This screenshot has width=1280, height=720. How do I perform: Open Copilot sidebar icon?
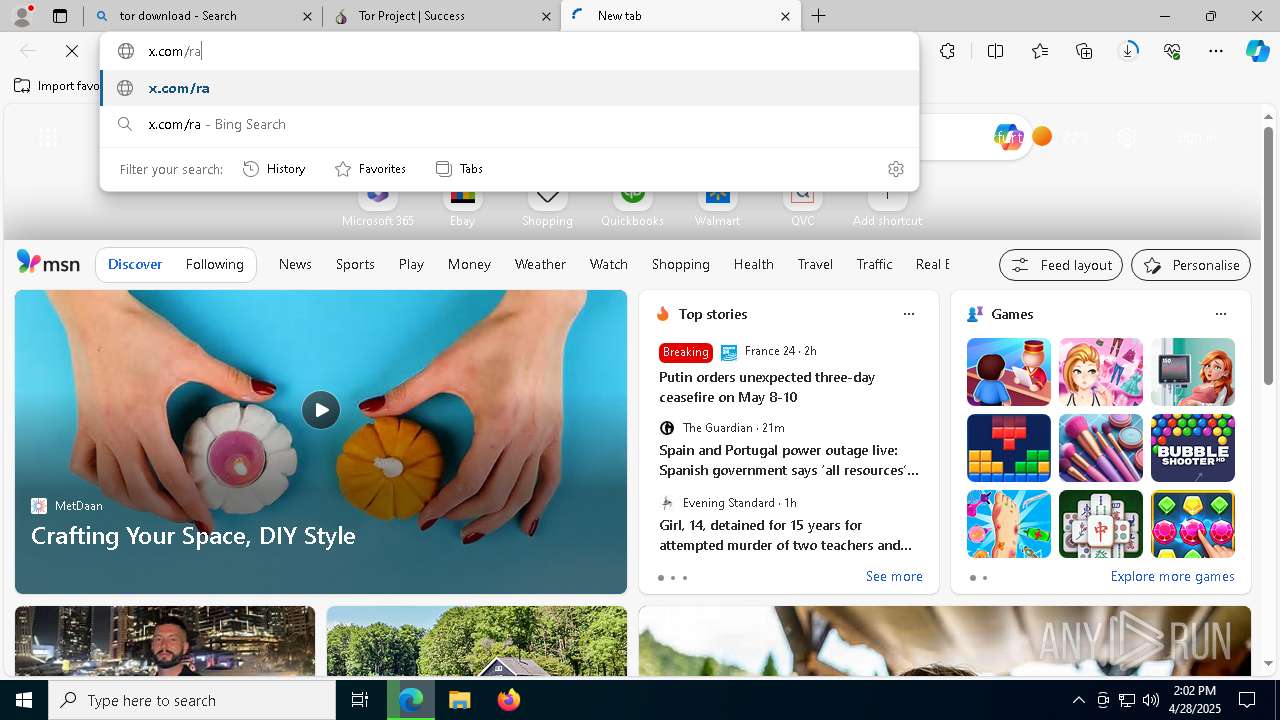point(1257,51)
